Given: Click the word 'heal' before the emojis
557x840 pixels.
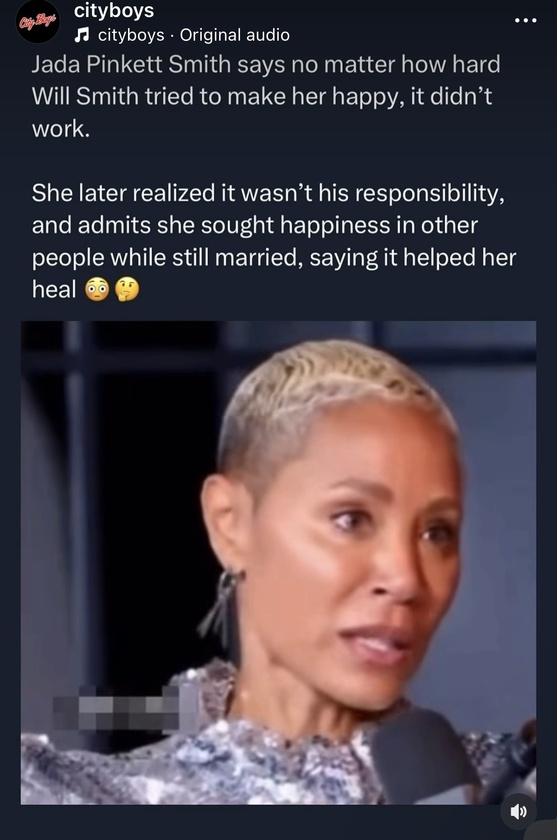Looking at the screenshot, I should (54, 290).
